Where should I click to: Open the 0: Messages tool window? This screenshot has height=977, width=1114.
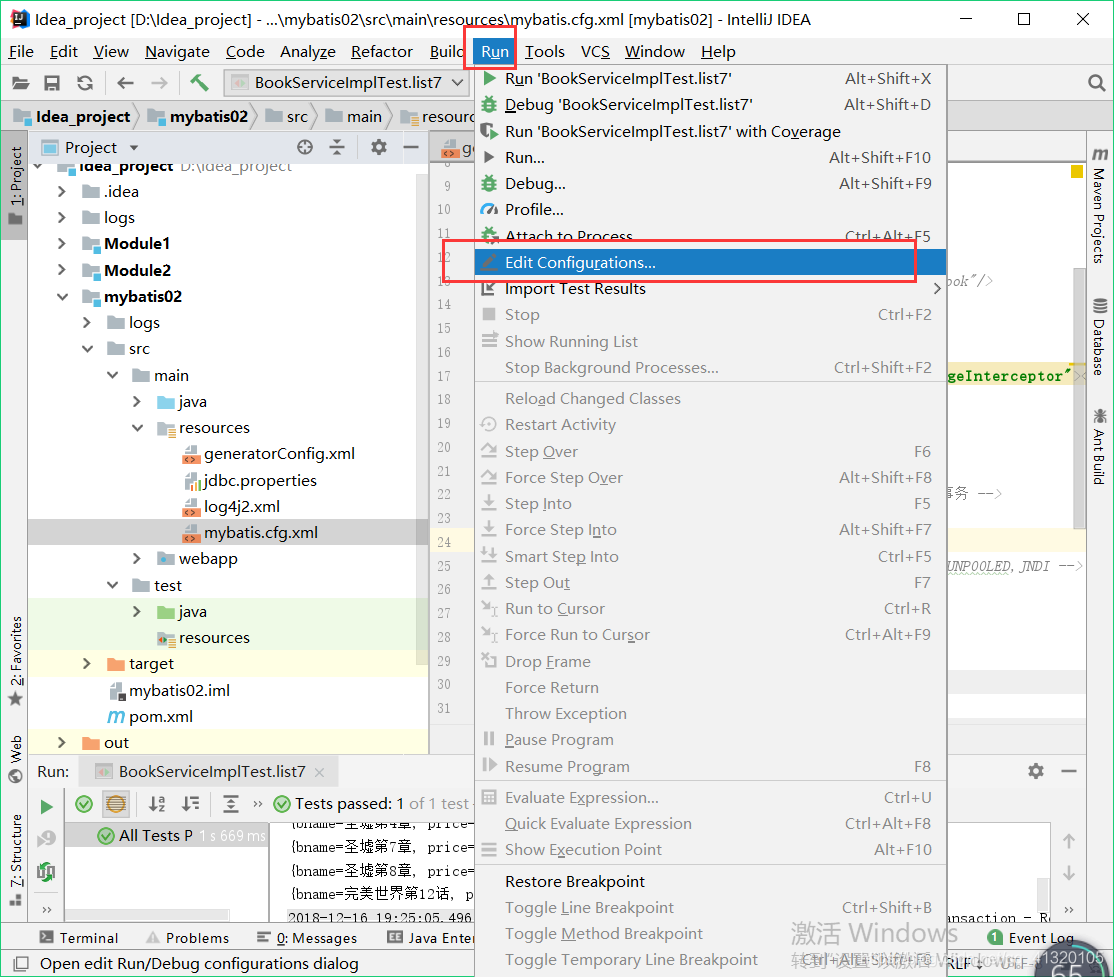coord(307,938)
